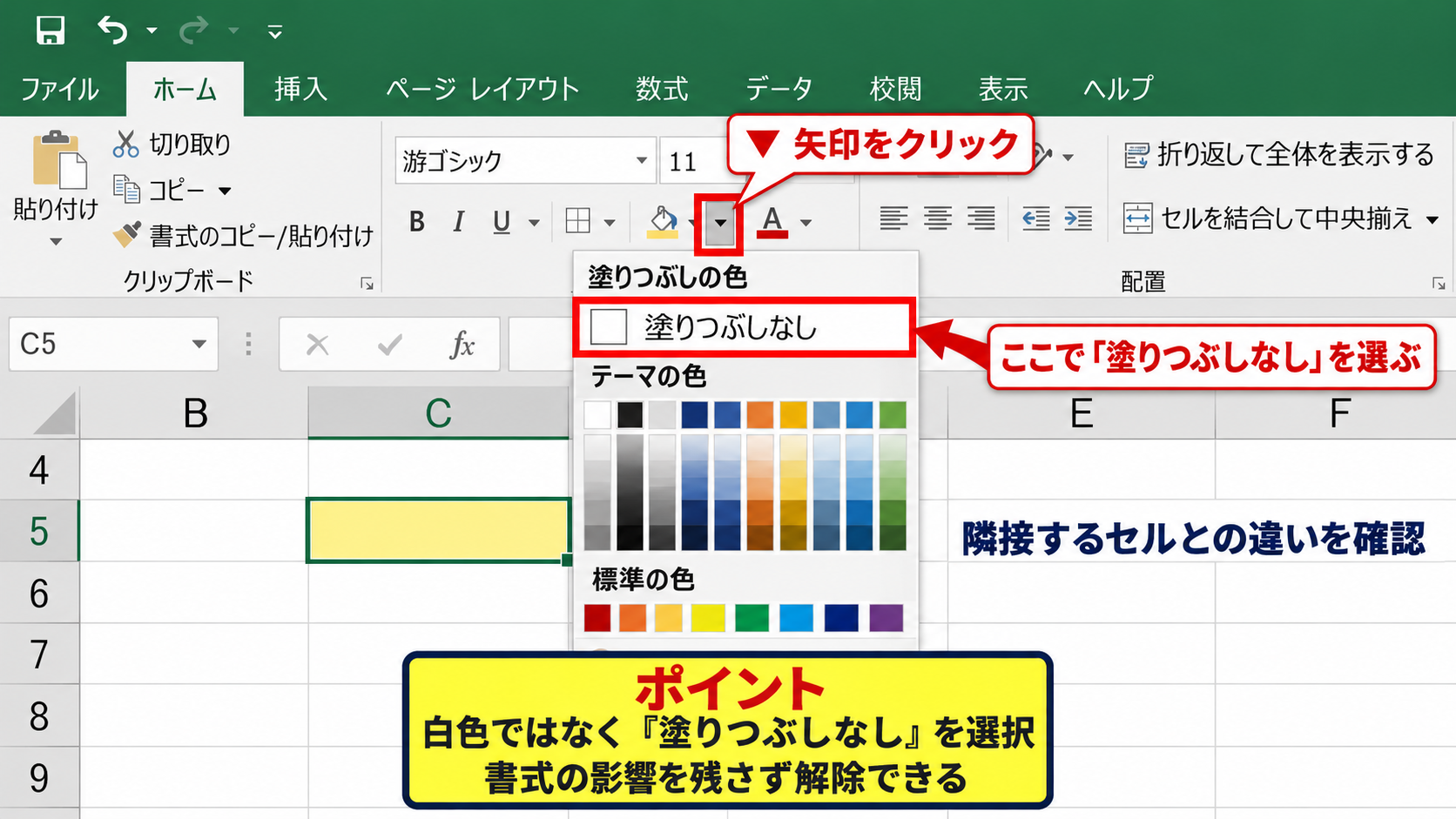Screen dimensions: 1456x819
Task: Click 書式のコピー/貼り付け format painter
Action: pyautogui.click(x=244, y=235)
